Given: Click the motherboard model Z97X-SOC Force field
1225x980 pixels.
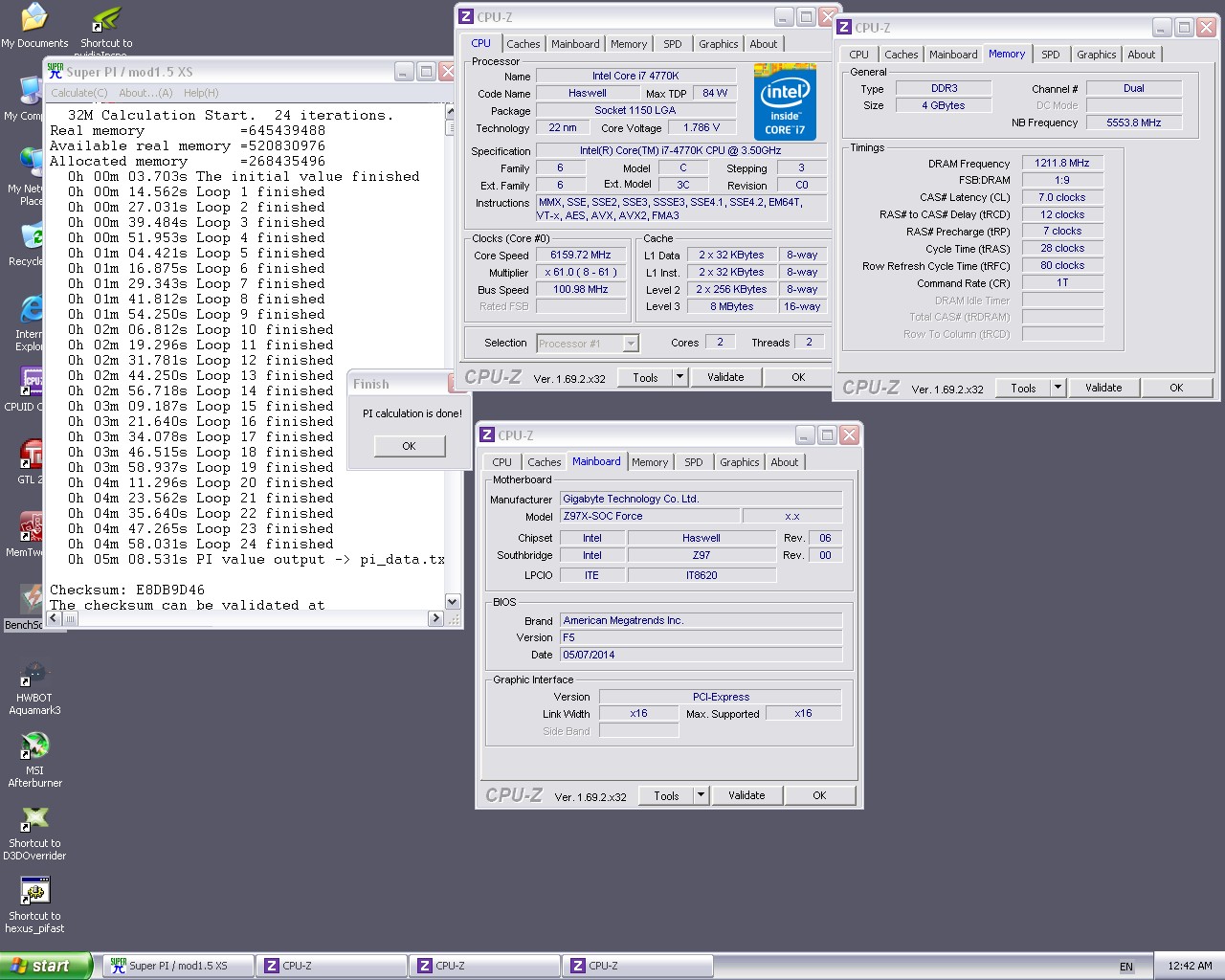Looking at the screenshot, I should (x=650, y=517).
